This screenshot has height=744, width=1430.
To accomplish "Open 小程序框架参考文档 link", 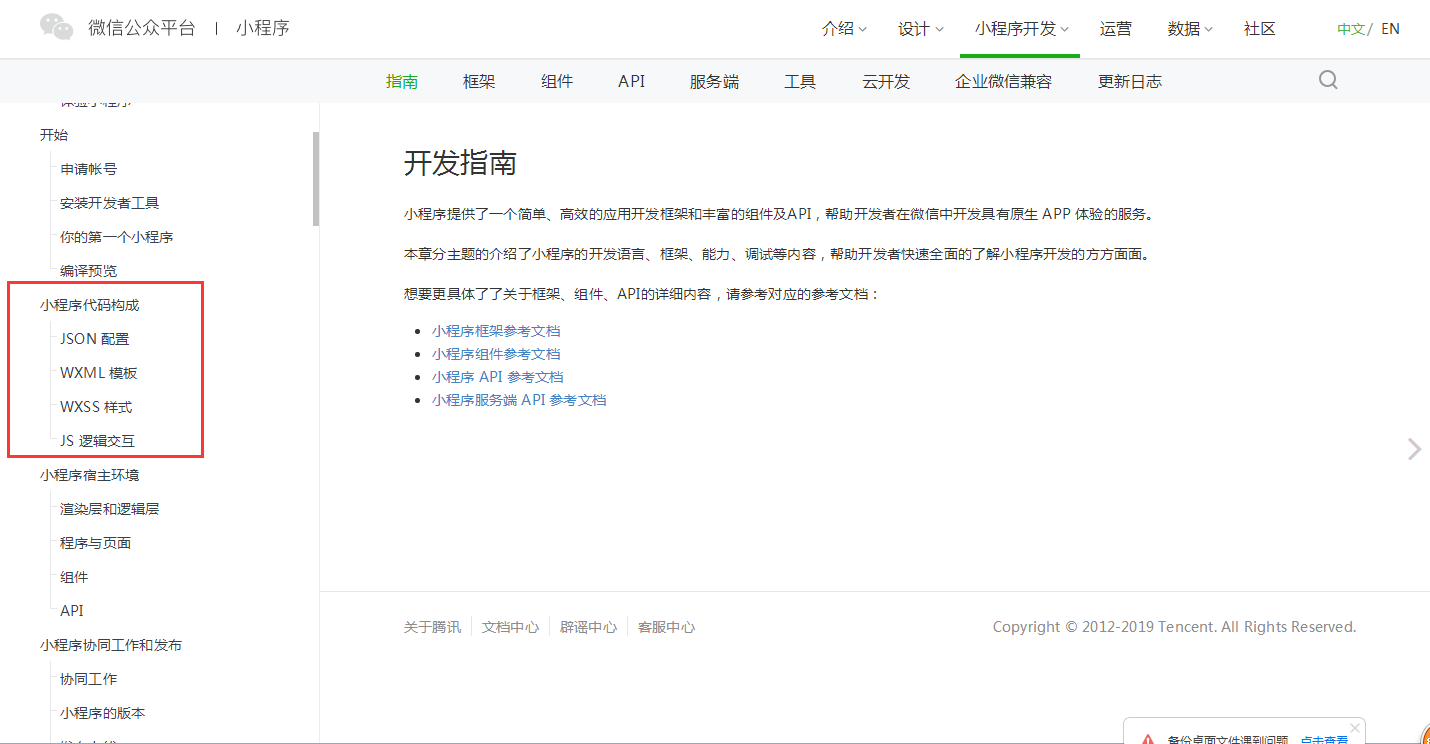I will point(496,331).
